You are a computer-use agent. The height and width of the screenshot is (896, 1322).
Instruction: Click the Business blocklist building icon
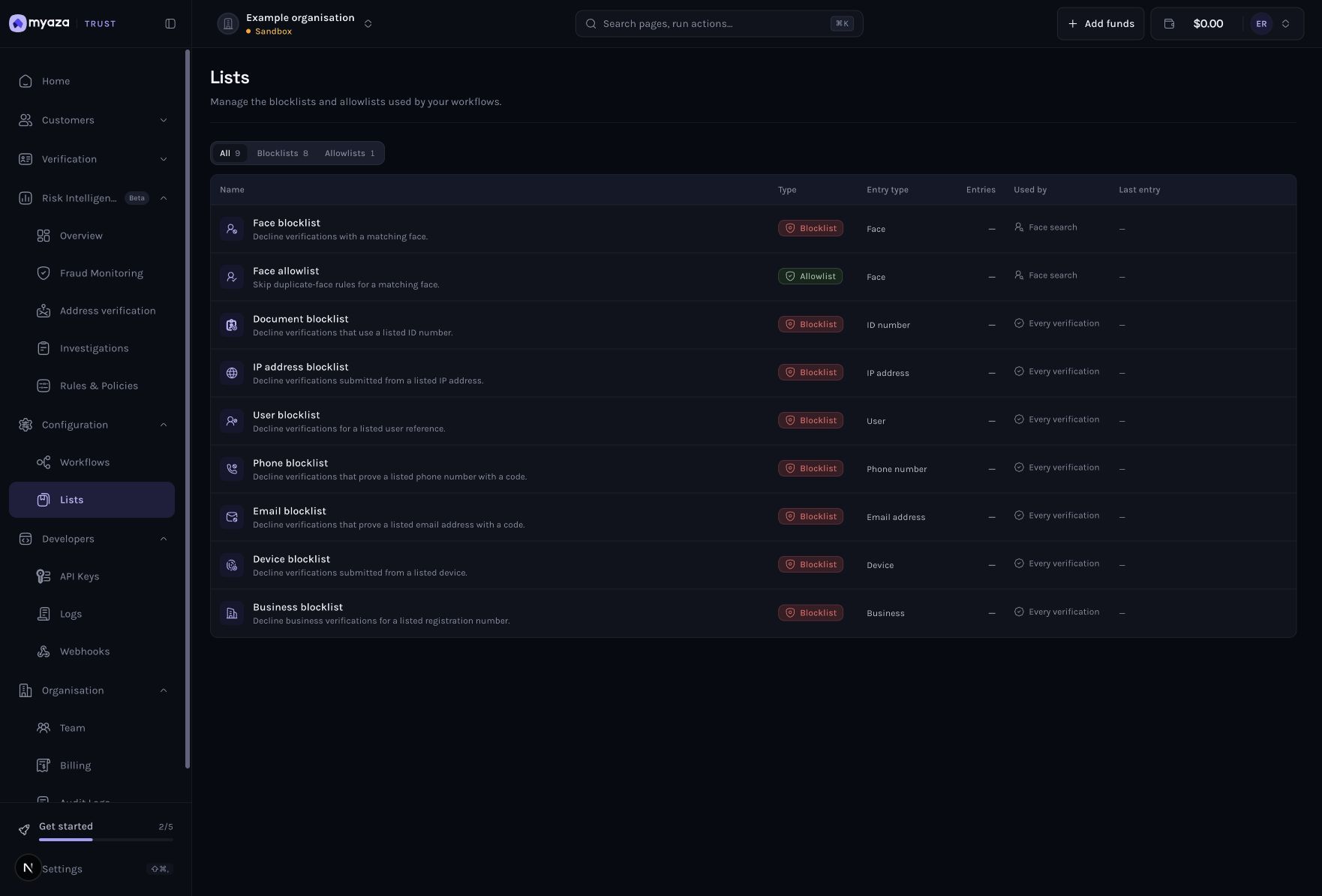232,613
